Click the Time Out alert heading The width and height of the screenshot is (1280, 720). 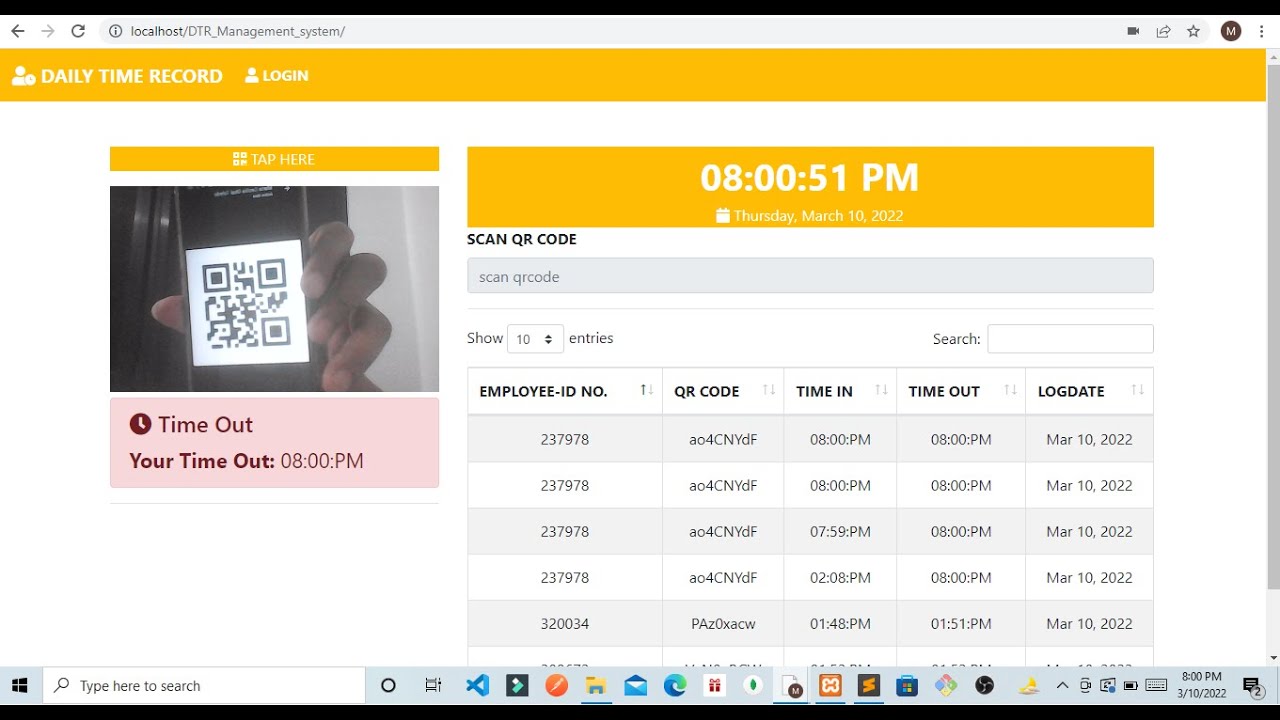coord(191,425)
